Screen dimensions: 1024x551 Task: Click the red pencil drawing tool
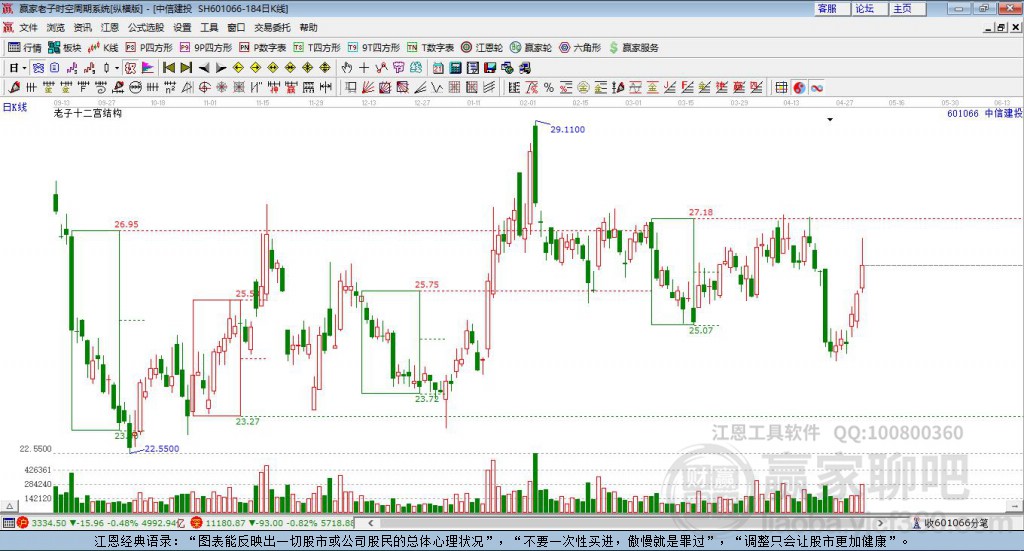point(14,87)
